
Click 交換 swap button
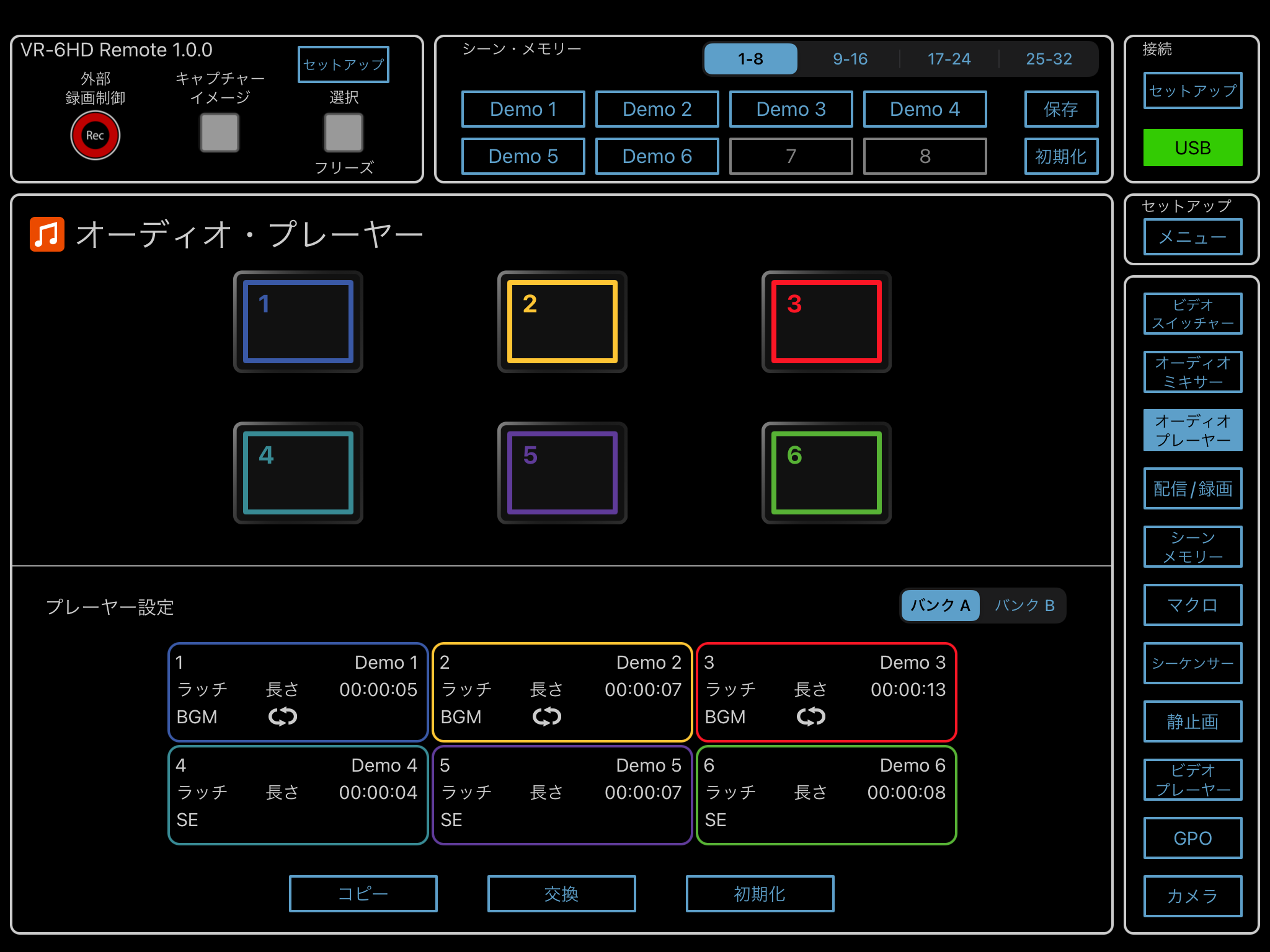click(x=562, y=894)
